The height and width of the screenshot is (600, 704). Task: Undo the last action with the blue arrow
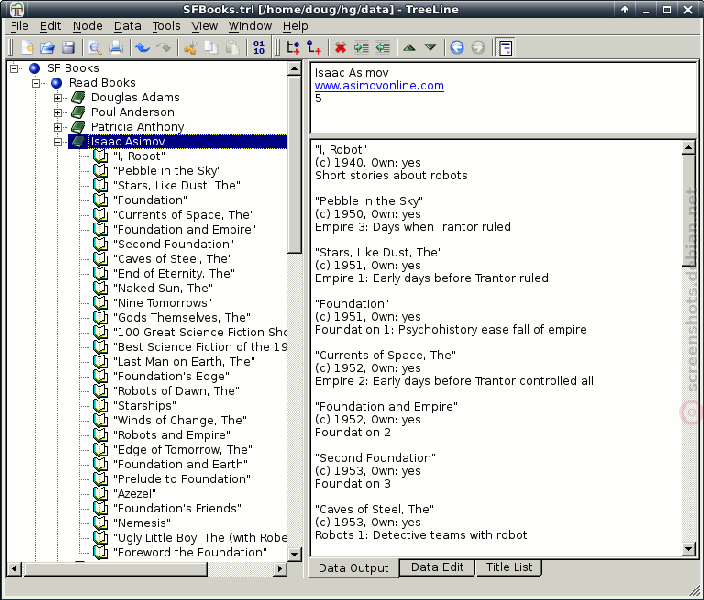143,48
